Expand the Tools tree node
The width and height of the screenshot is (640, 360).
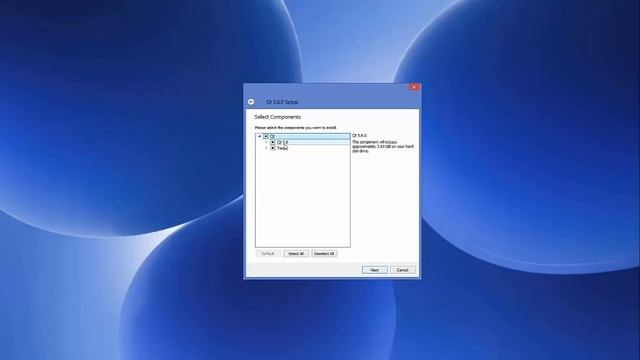tap(267, 148)
